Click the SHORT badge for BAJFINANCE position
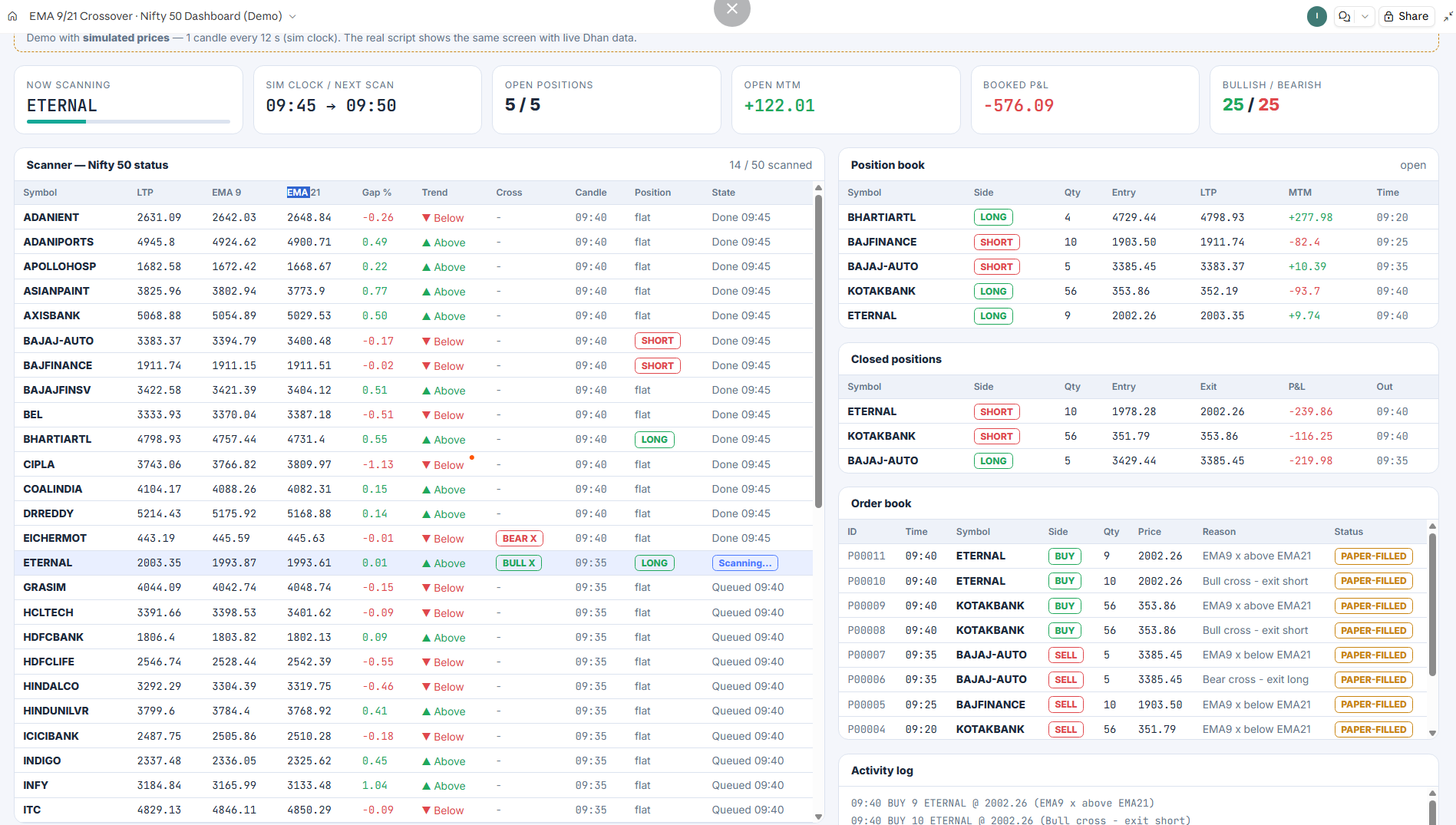Screen dimensions: 1456x825 997,243
